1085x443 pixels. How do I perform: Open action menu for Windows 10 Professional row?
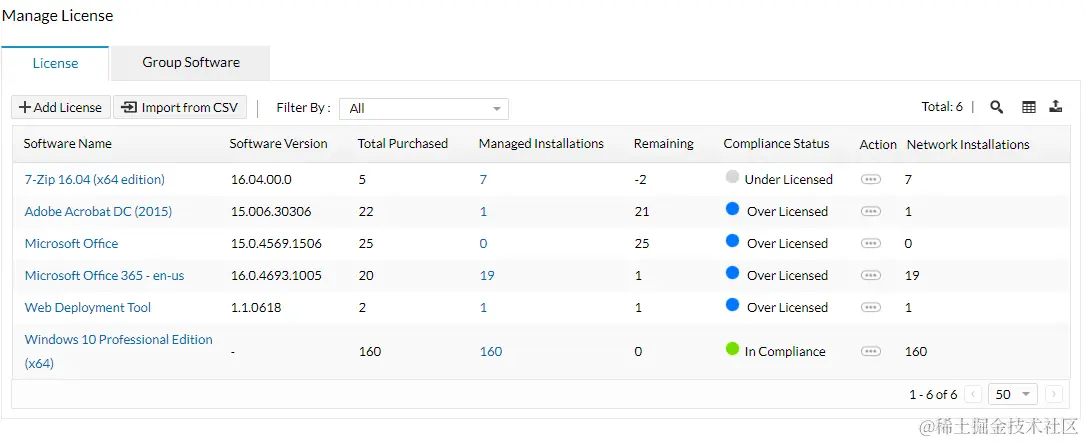point(870,351)
